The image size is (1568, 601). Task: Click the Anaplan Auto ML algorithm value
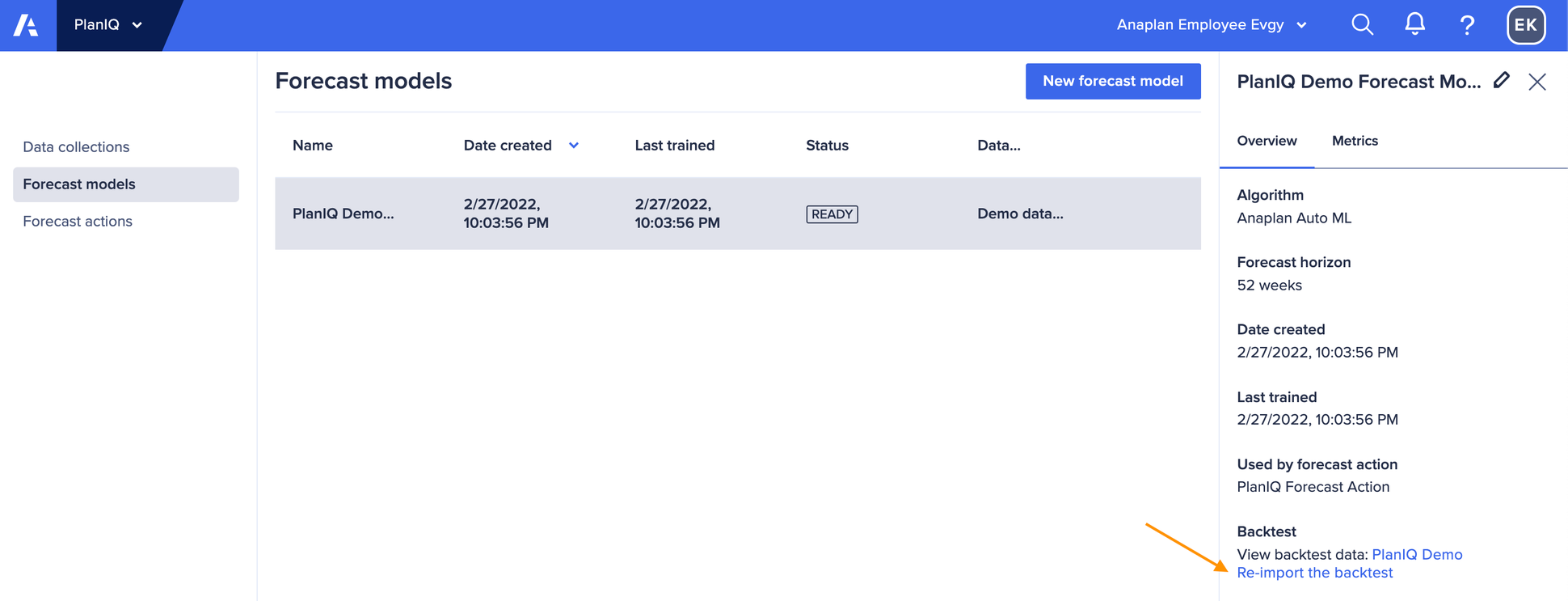[1294, 218]
